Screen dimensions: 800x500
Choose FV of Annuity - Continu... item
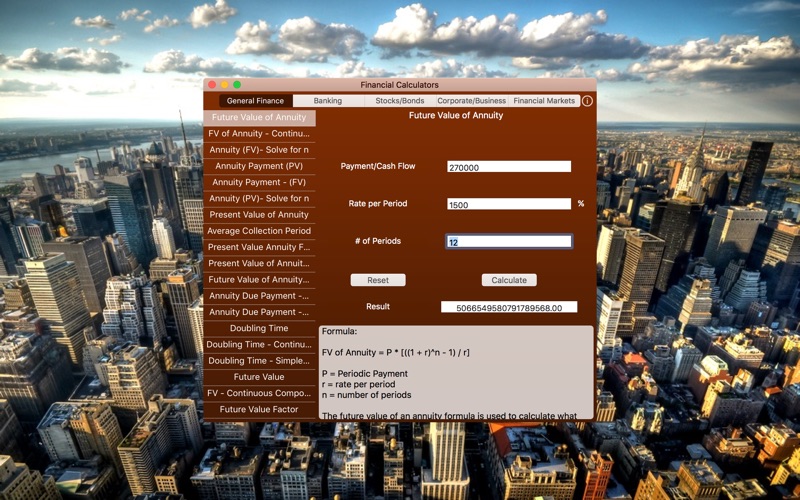259,134
